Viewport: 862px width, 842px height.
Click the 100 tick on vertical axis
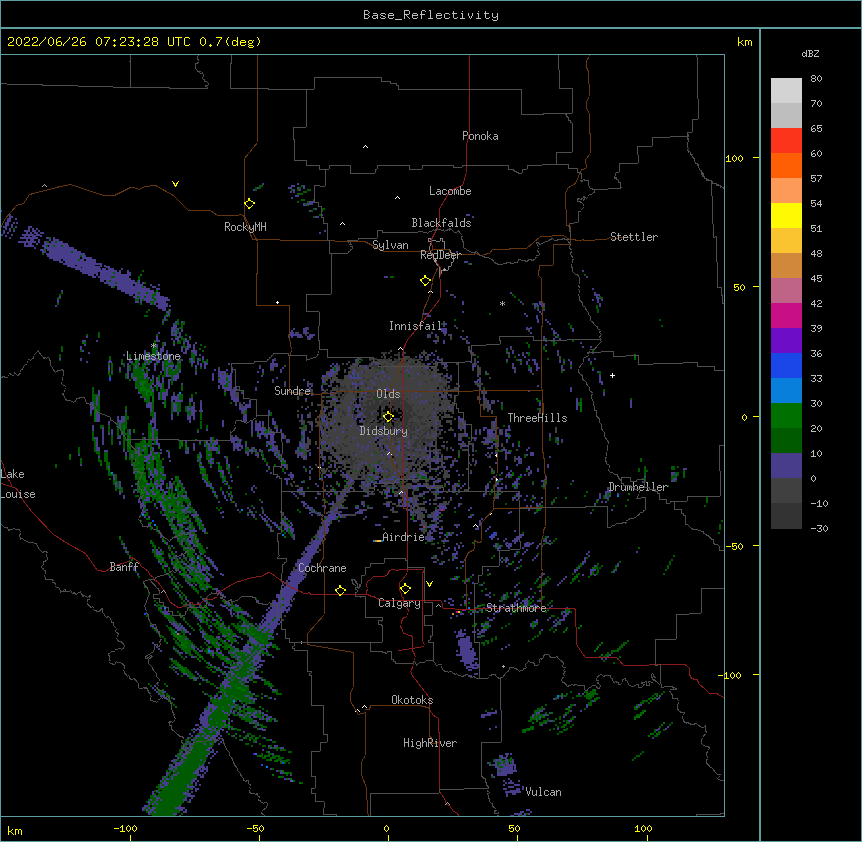(x=734, y=158)
